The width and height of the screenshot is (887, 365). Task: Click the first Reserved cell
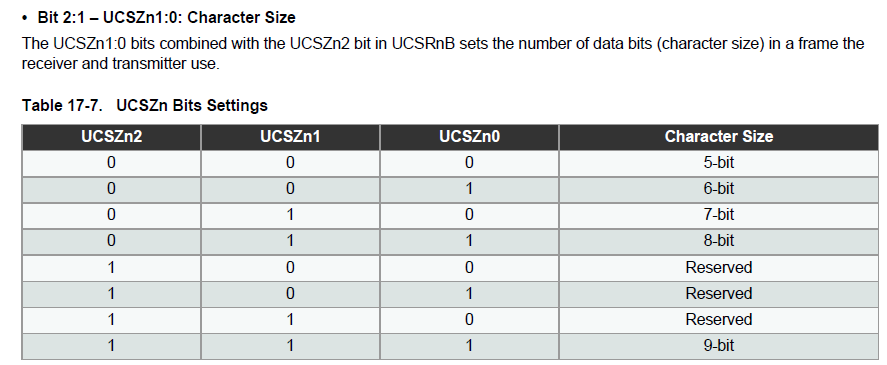(718, 267)
